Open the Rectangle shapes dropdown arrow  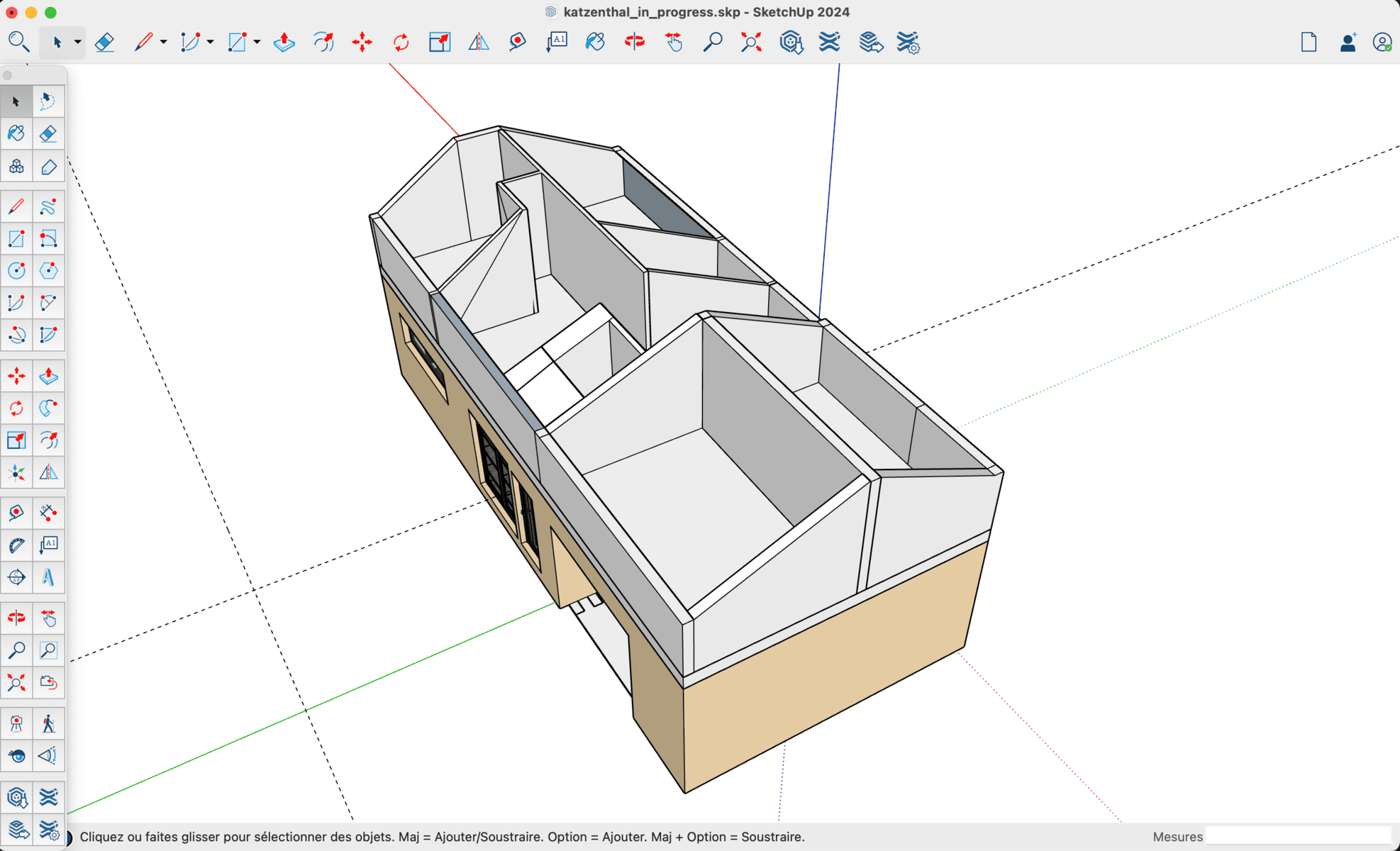257,43
